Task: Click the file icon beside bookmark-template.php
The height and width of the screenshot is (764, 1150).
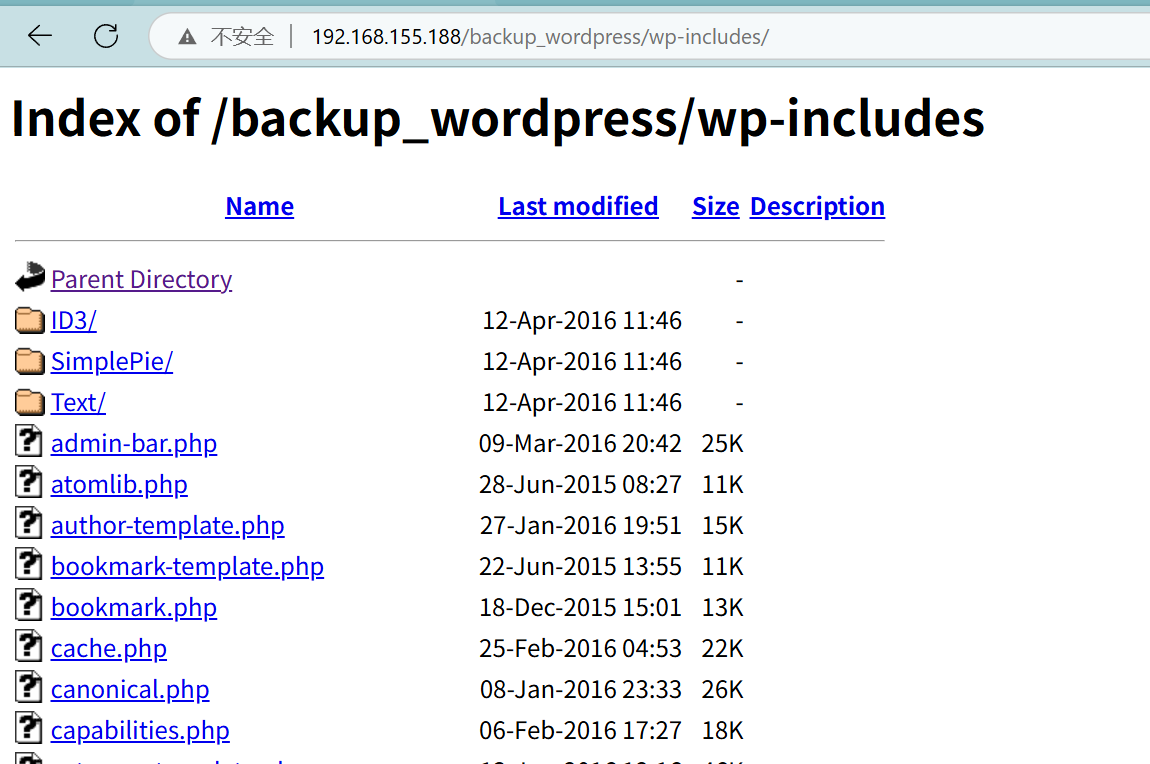Action: 29,564
